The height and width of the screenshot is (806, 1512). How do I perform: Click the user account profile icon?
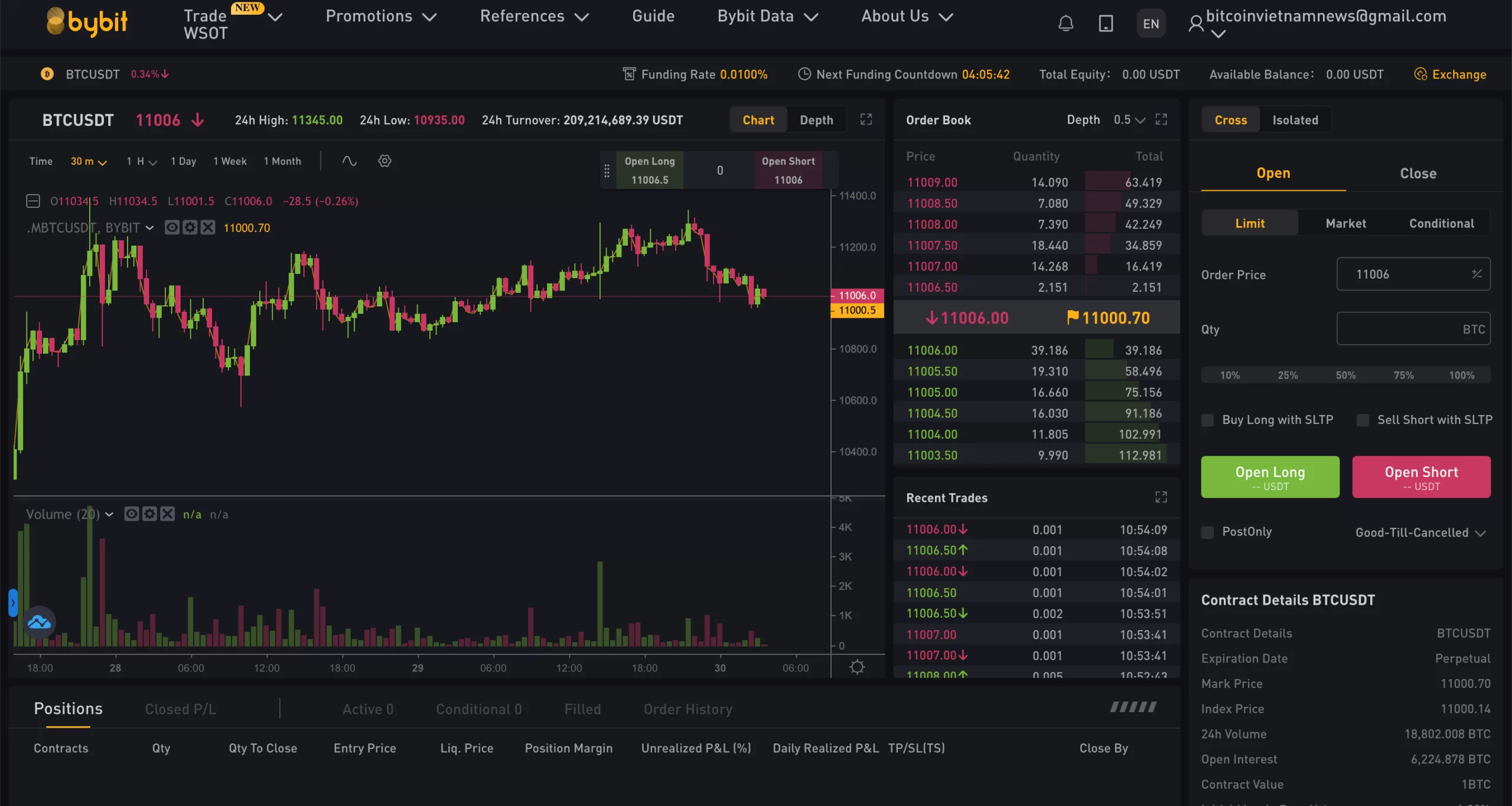tap(1195, 24)
